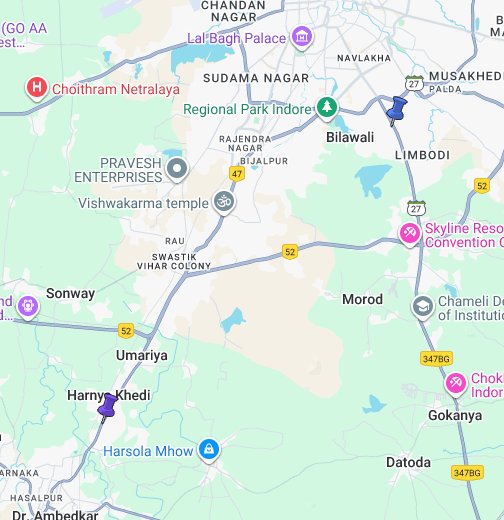This screenshot has width=504, height=520.
Task: Click the purple pushpin at Harnya Khedi
Action: [107, 407]
